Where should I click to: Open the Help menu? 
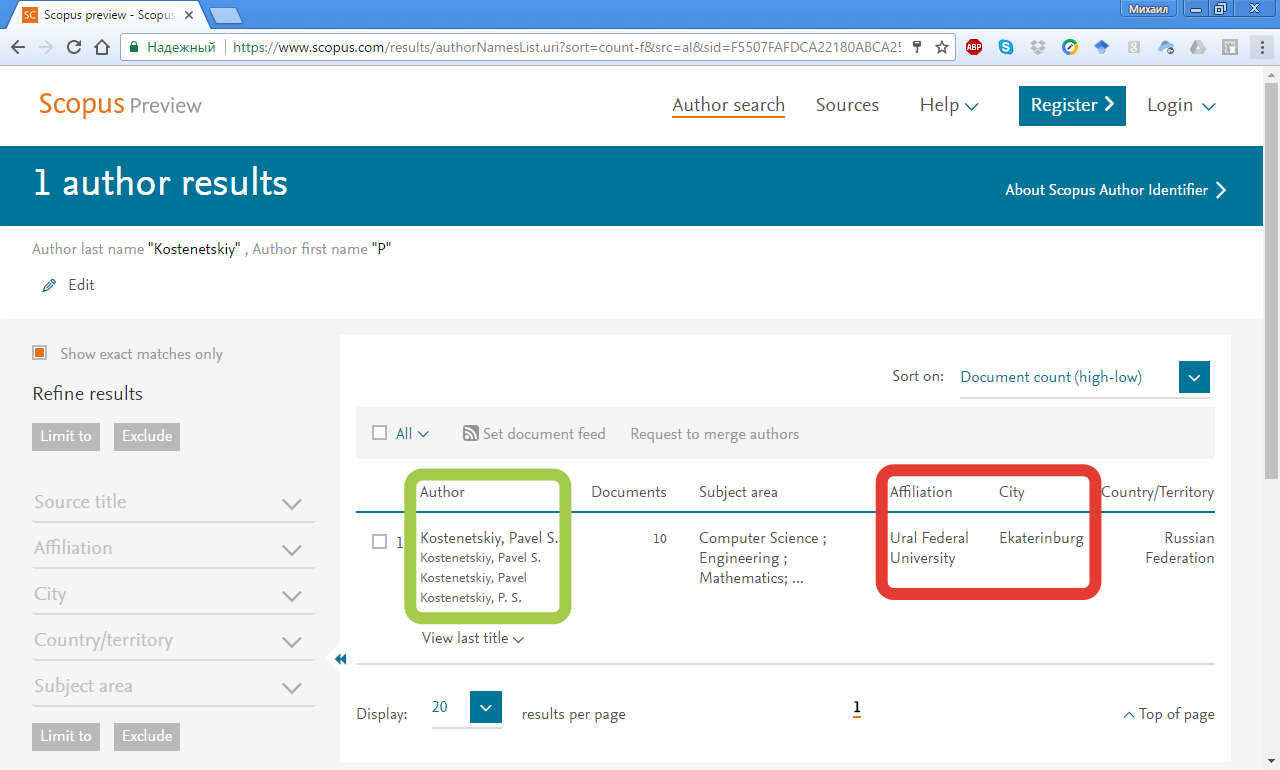click(x=948, y=105)
